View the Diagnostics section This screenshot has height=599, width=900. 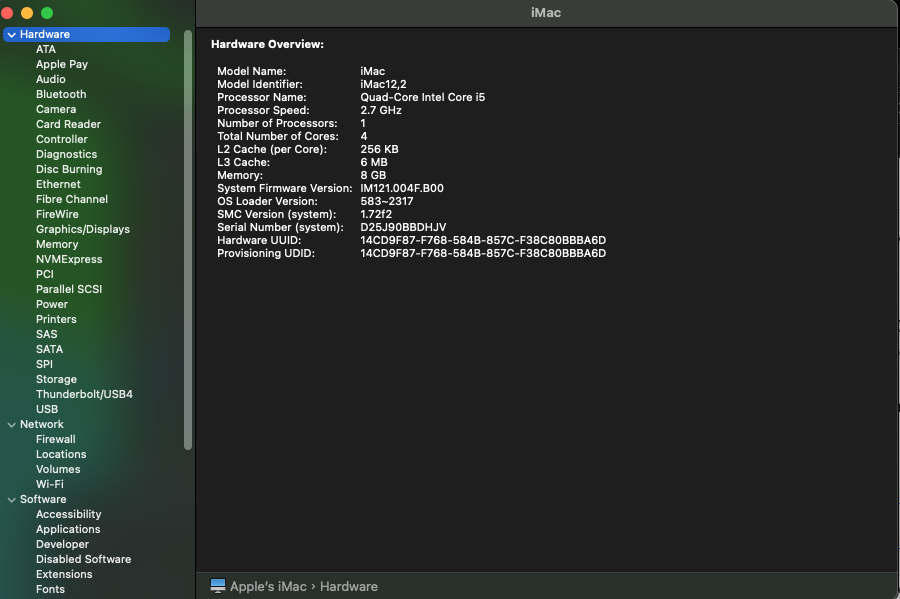[x=66, y=154]
